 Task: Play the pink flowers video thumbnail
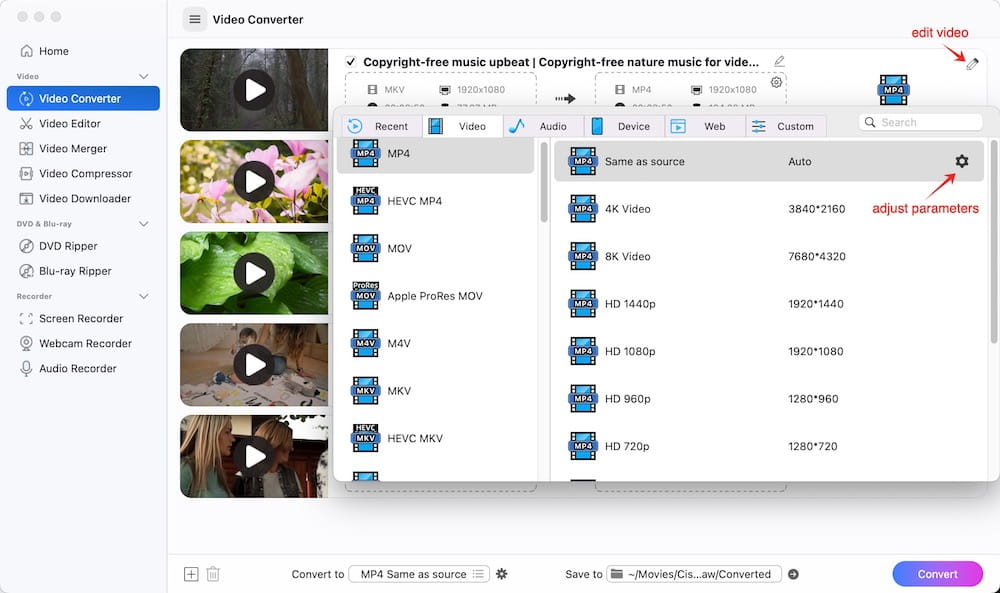(254, 181)
